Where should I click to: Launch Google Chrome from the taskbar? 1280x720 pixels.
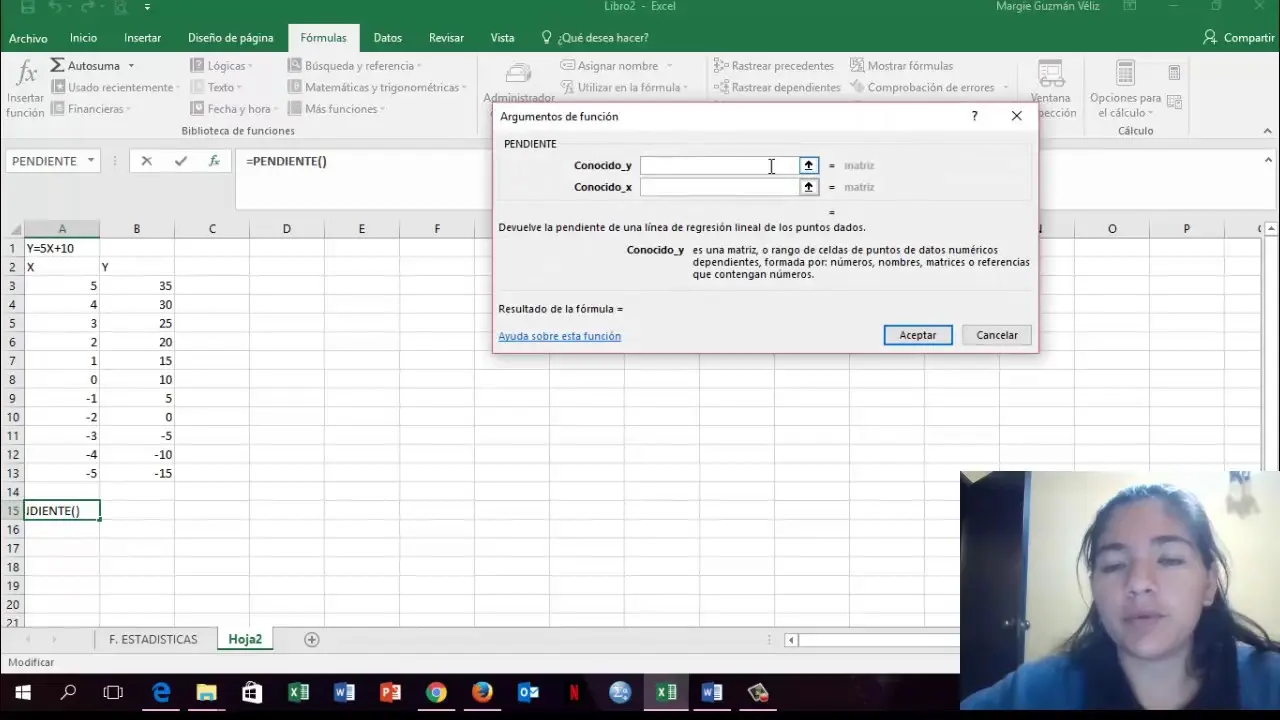click(436, 692)
